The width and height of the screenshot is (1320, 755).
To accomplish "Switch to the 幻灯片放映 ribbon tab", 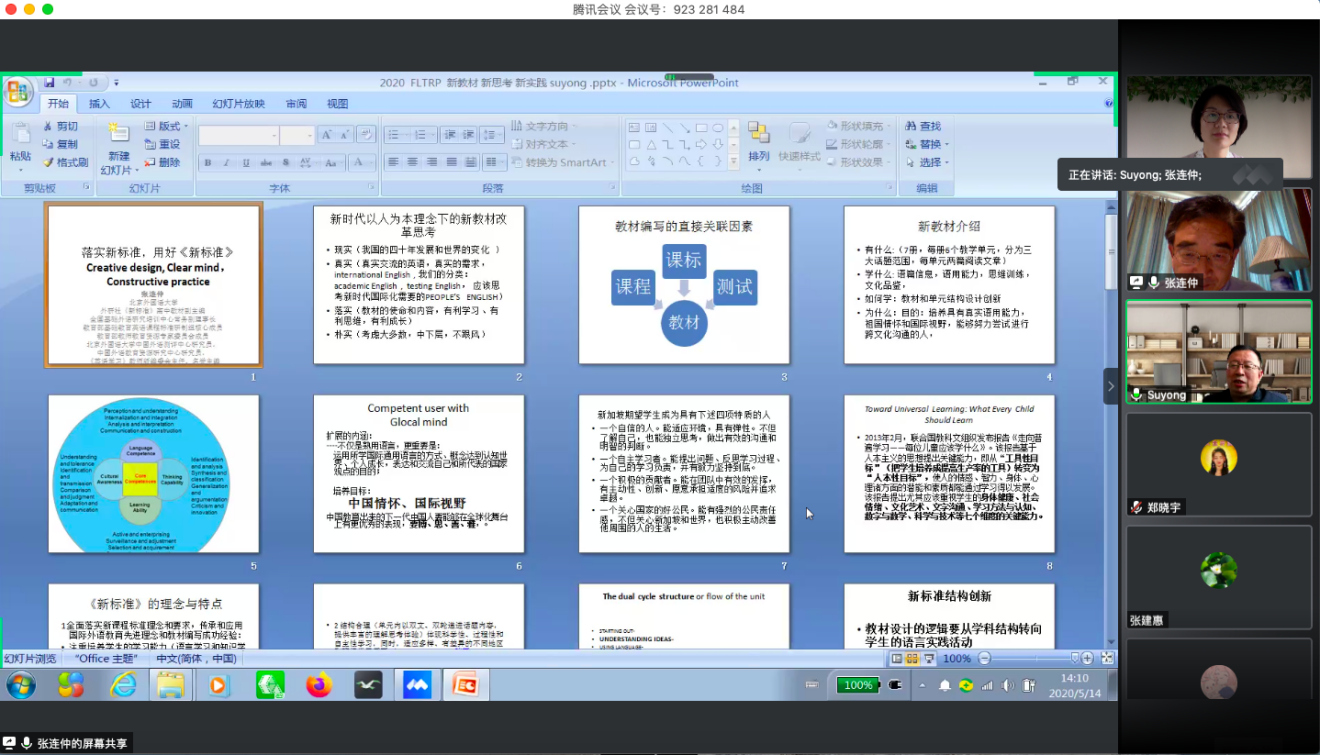I will pyautogui.click(x=238, y=104).
